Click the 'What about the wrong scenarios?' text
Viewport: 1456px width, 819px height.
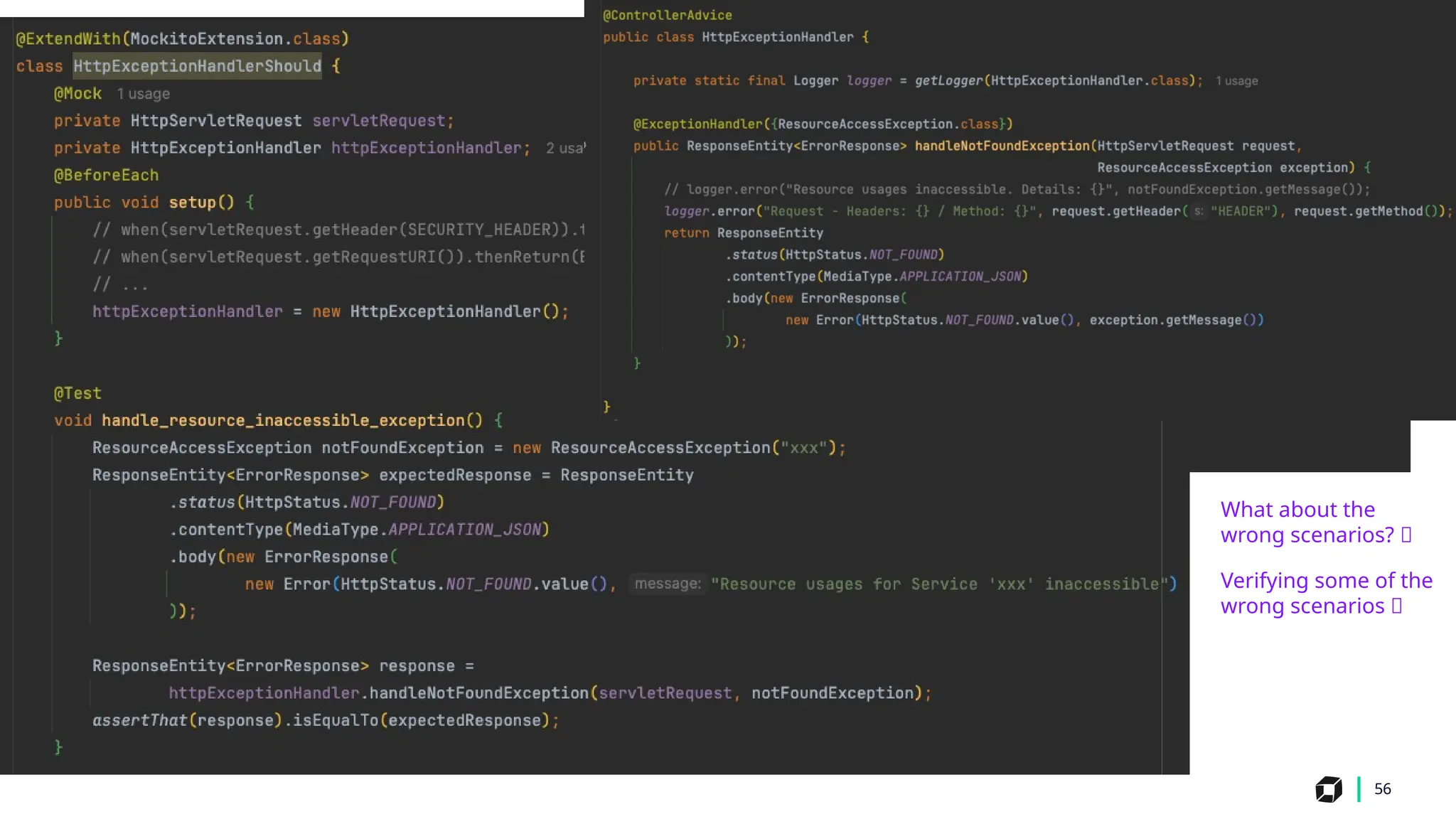1307,522
